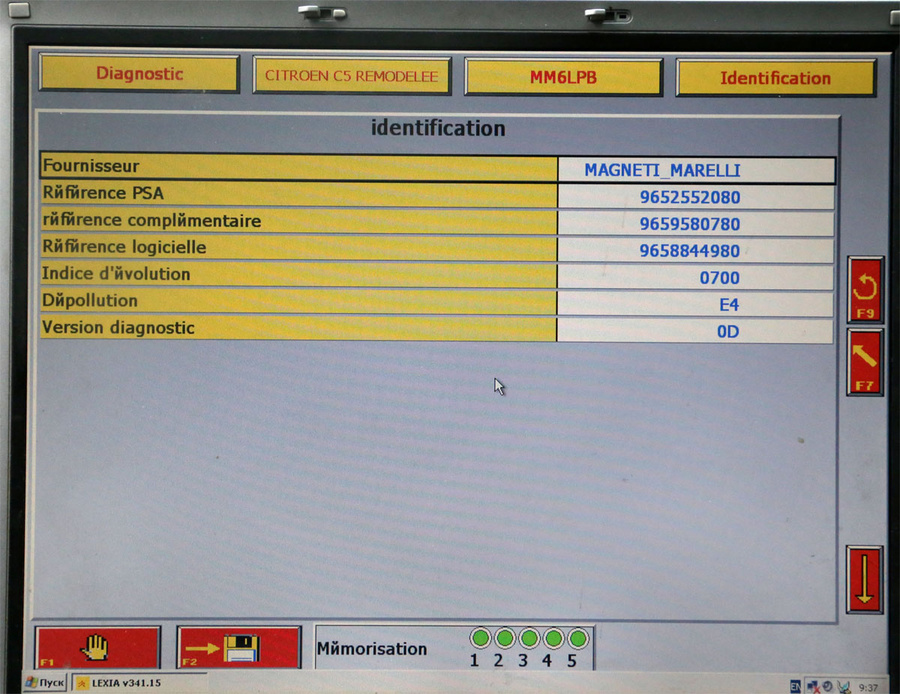Screen dimensions: 900x694
Task: Toggle memorisation indicator 4
Action: [x=553, y=638]
